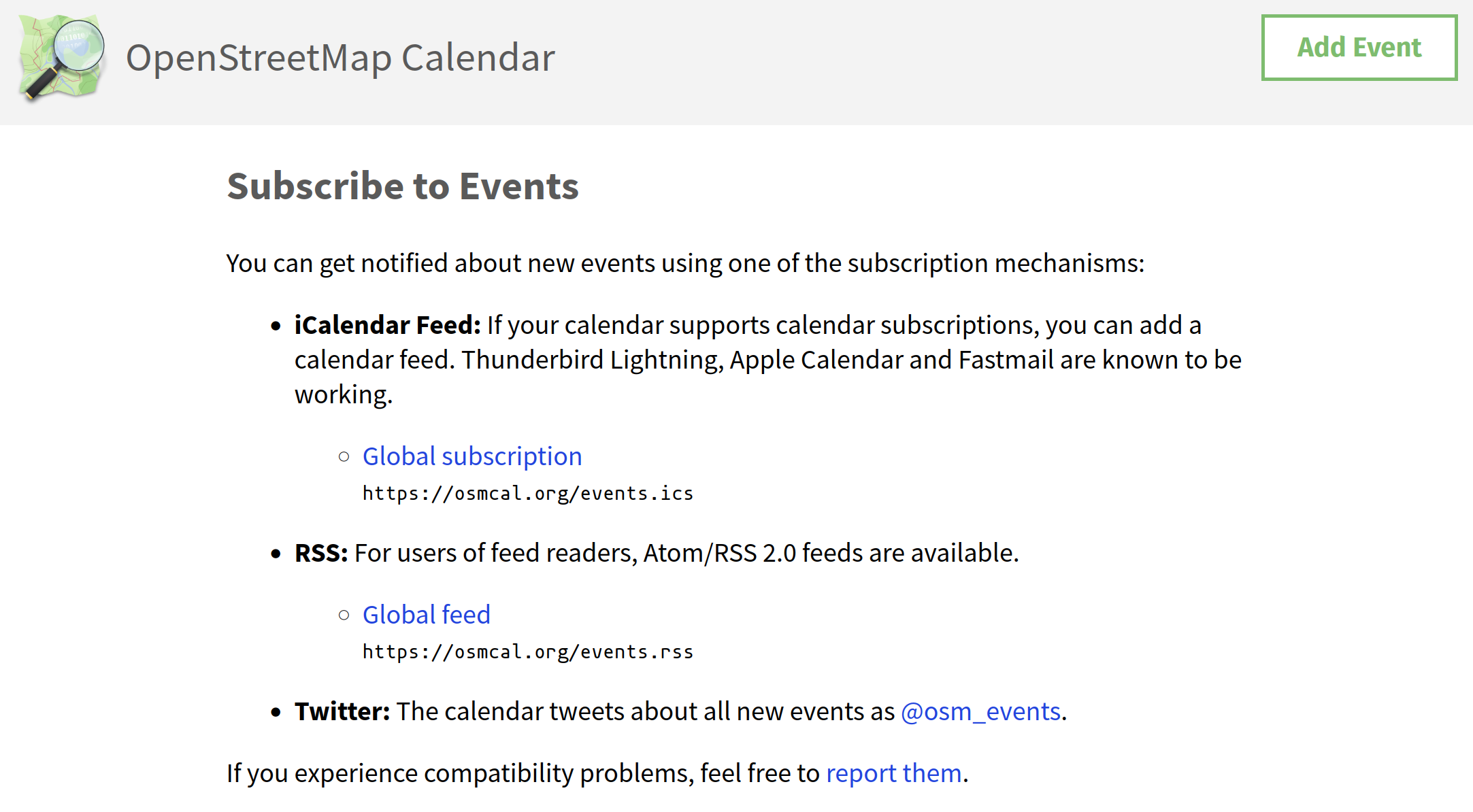Click the Subscribe to Events heading
1473x812 pixels.
pyautogui.click(x=403, y=186)
